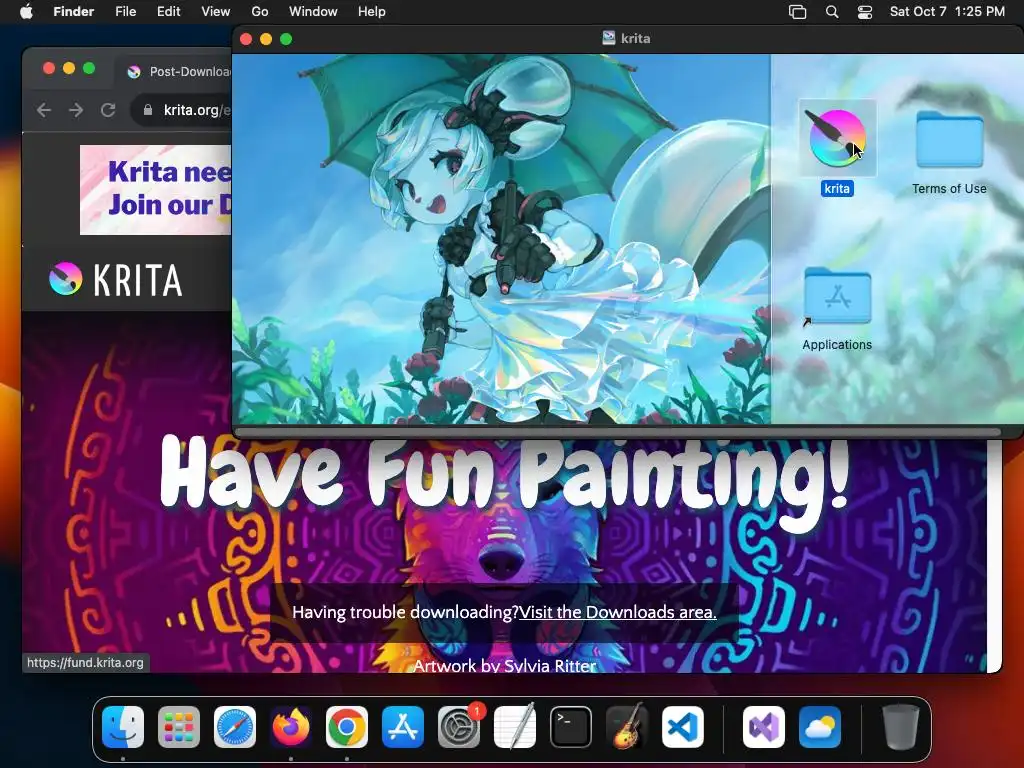Click the Stage Manager menu bar icon
Screen dimensions: 1024x768
(797, 12)
